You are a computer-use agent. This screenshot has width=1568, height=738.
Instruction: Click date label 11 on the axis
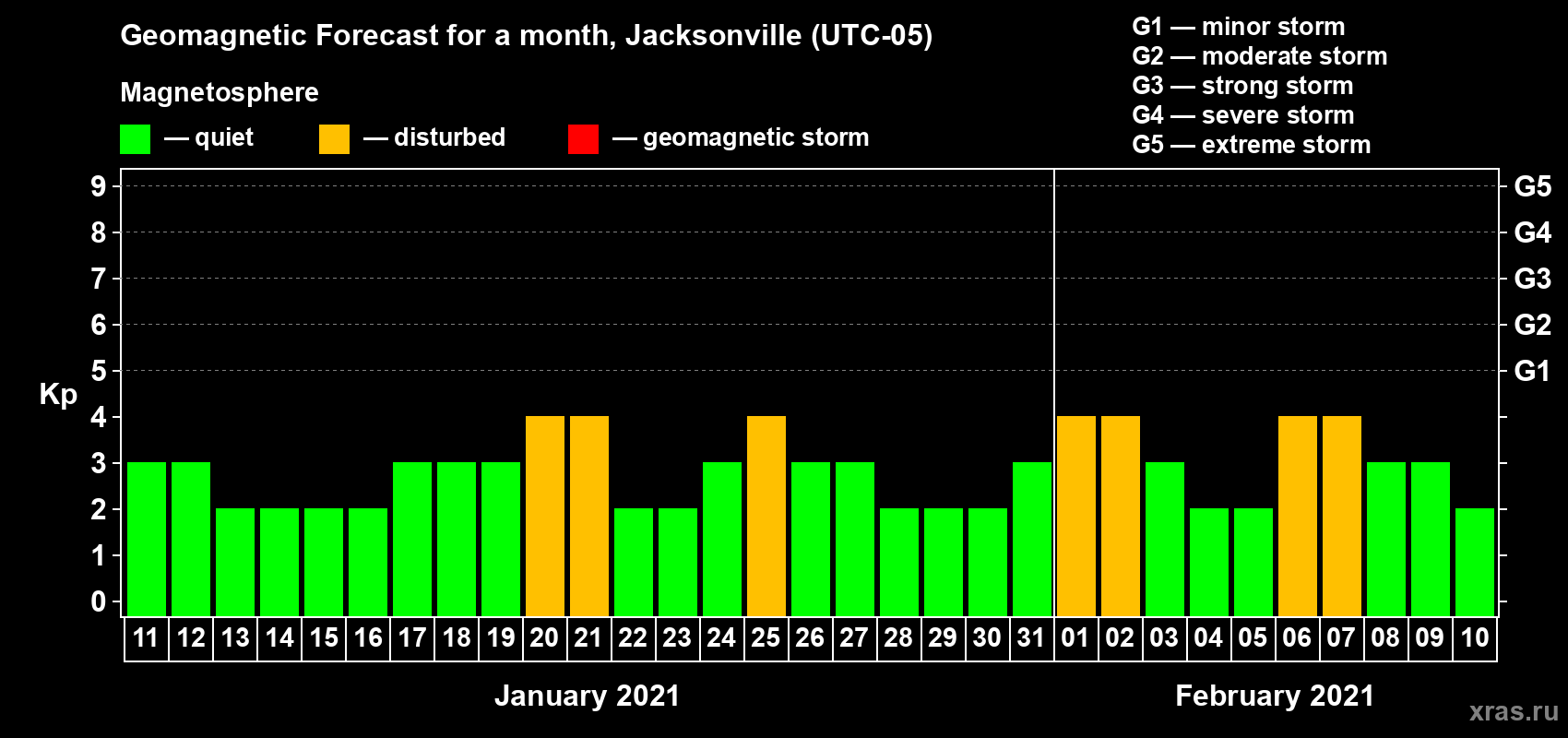pos(146,638)
